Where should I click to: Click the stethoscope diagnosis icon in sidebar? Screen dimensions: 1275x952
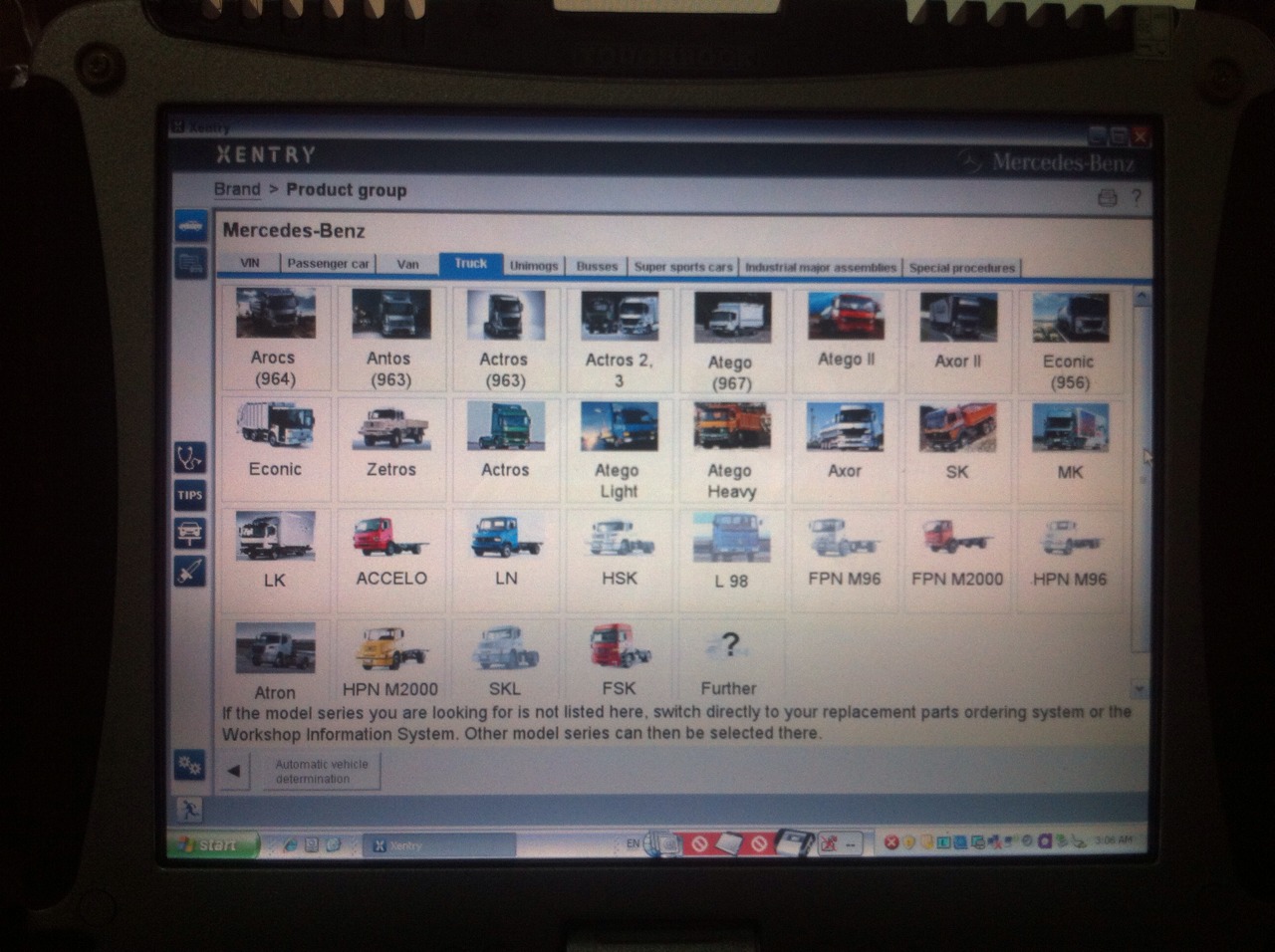pos(189,457)
